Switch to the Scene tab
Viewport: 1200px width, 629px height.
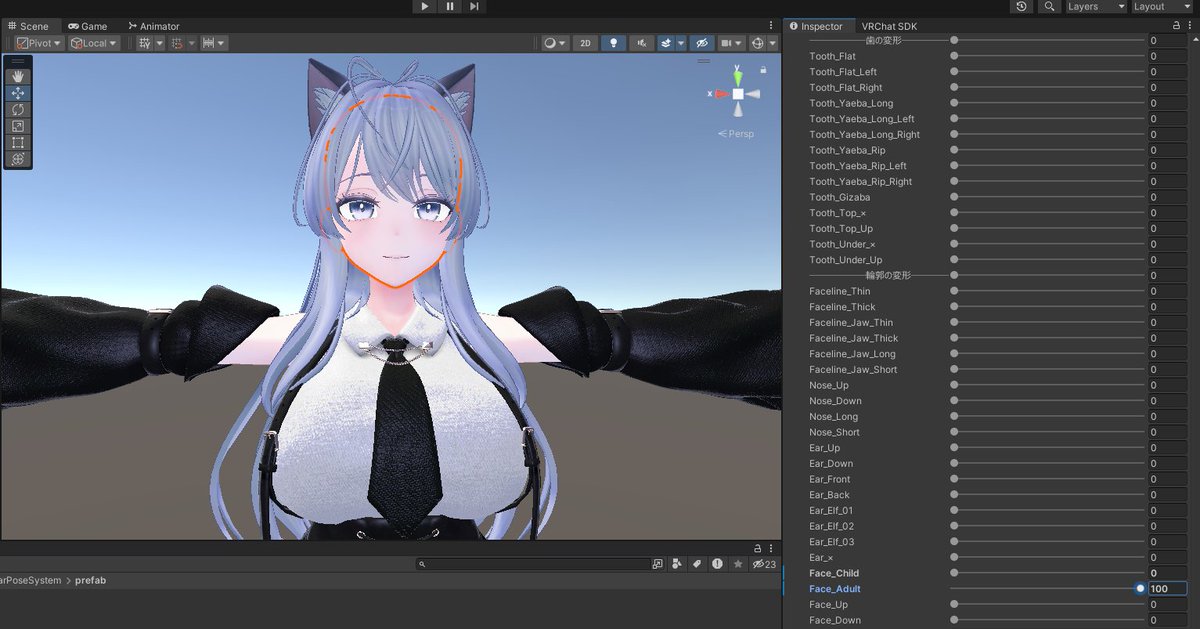coord(28,26)
